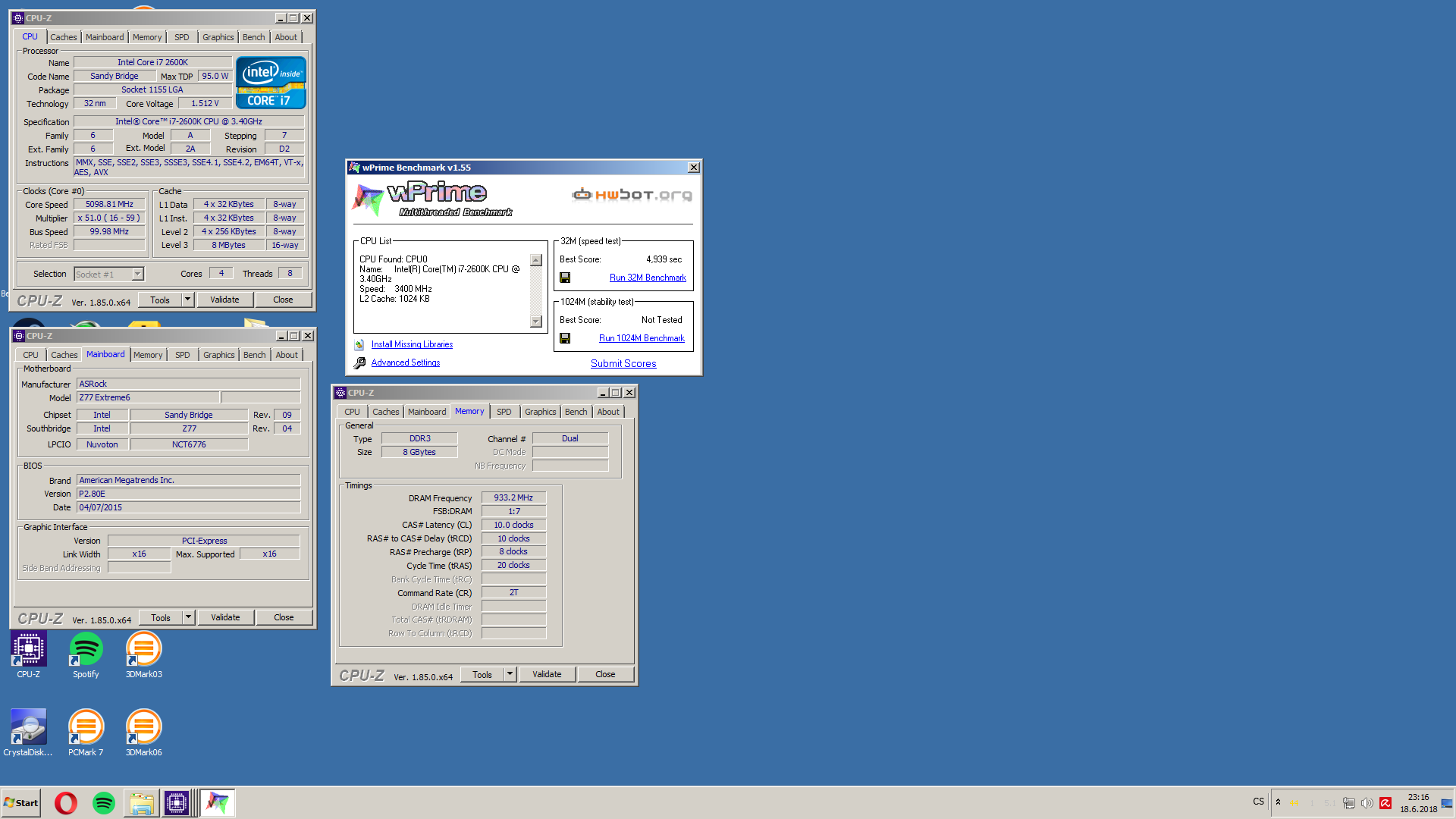Click Validate in CPU tab window

pyautogui.click(x=224, y=300)
